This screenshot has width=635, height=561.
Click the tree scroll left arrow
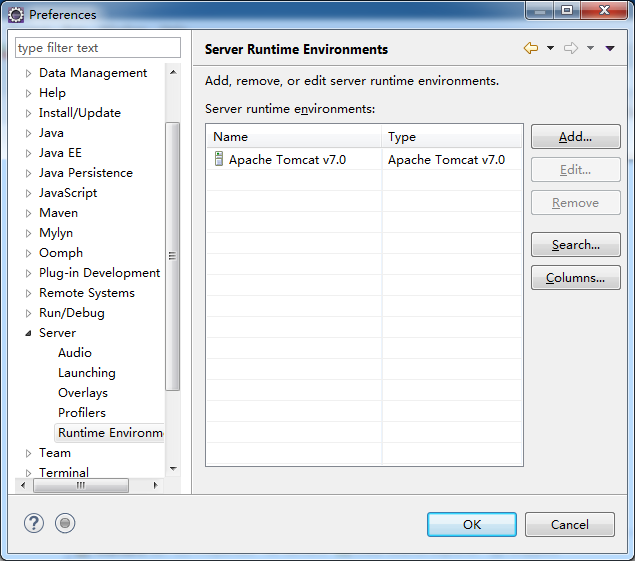pyautogui.click(x=23, y=485)
